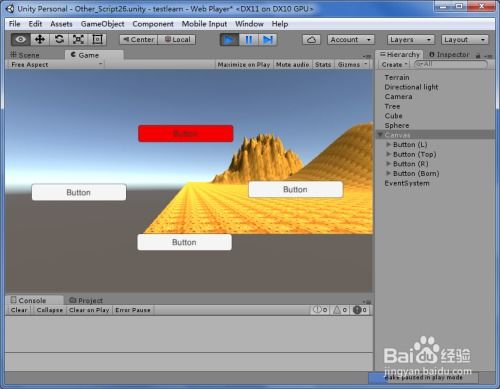The height and width of the screenshot is (389, 500).
Task: Toggle Mute audio in Game view
Action: point(292,65)
